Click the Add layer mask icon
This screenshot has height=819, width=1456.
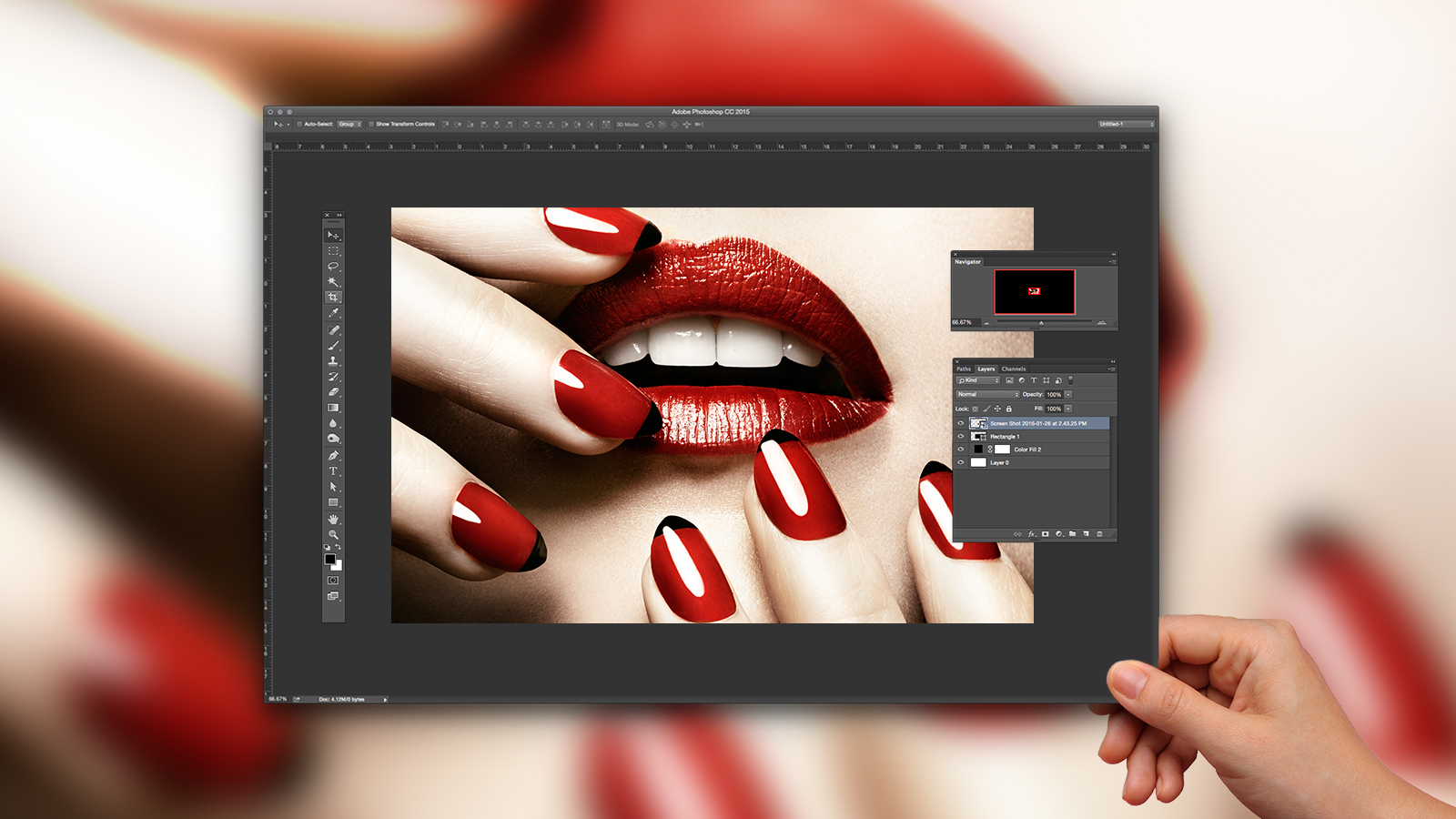point(1046,534)
